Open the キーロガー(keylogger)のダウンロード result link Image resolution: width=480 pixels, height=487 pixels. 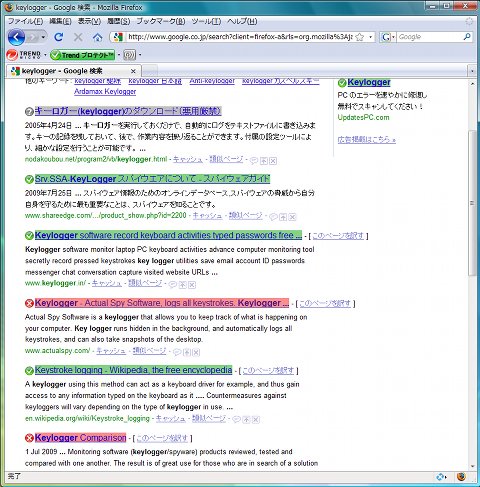[128, 111]
